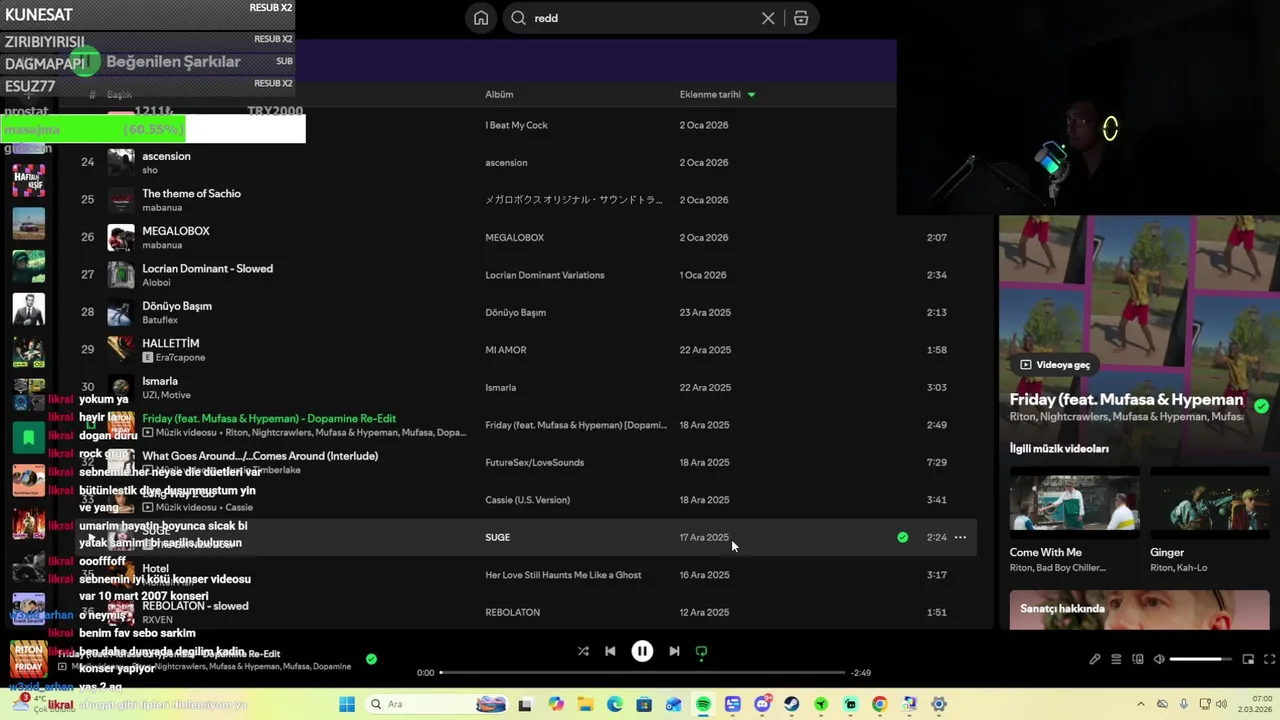Open Discord from the taskbar
The width and height of the screenshot is (1280, 720).
point(762,704)
